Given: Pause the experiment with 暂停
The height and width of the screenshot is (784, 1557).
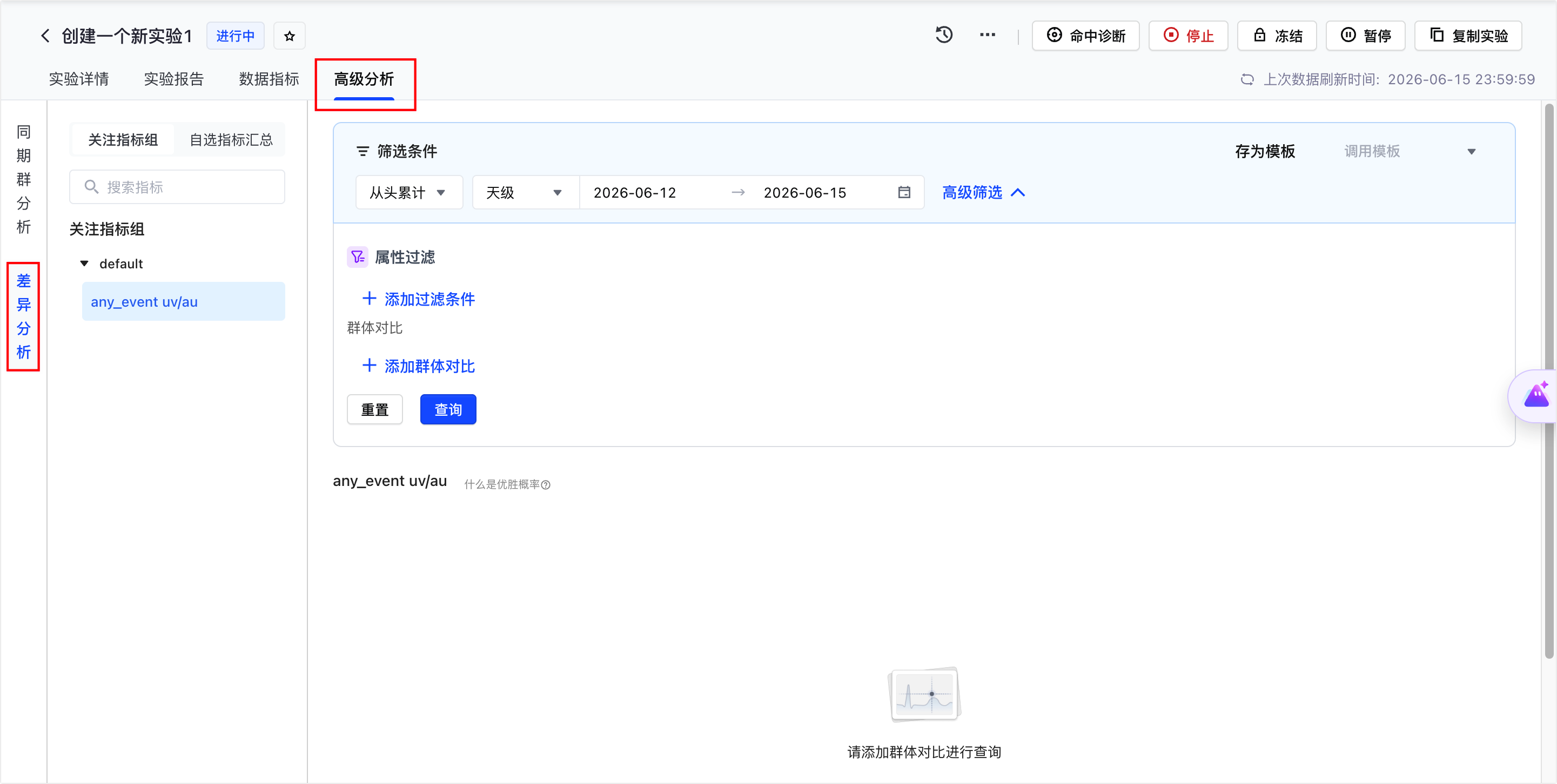Looking at the screenshot, I should click(1365, 36).
